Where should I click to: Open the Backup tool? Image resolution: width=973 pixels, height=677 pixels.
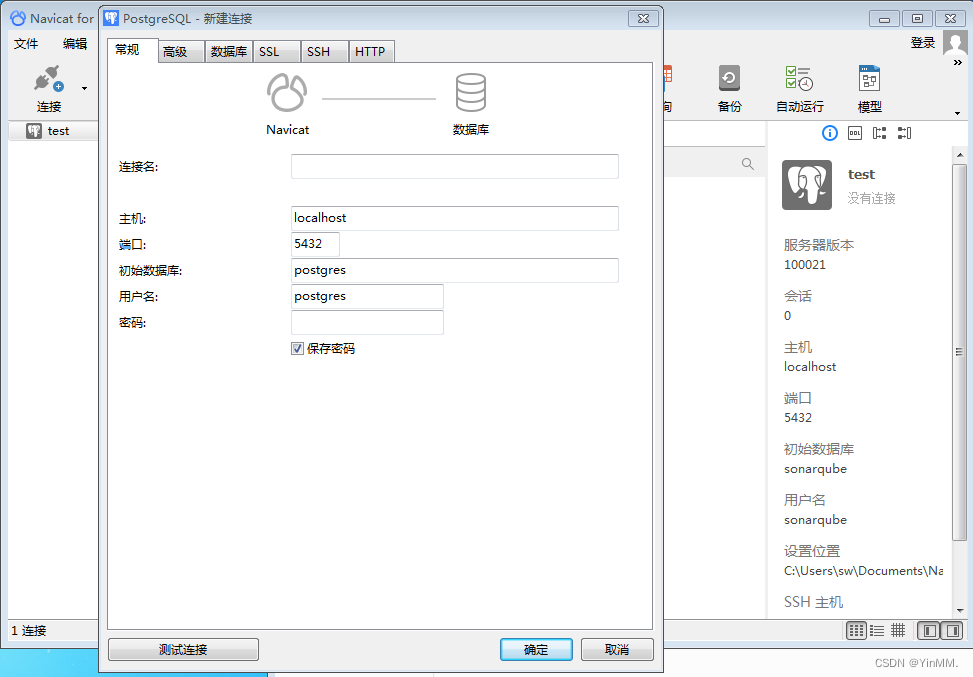pyautogui.click(x=729, y=89)
